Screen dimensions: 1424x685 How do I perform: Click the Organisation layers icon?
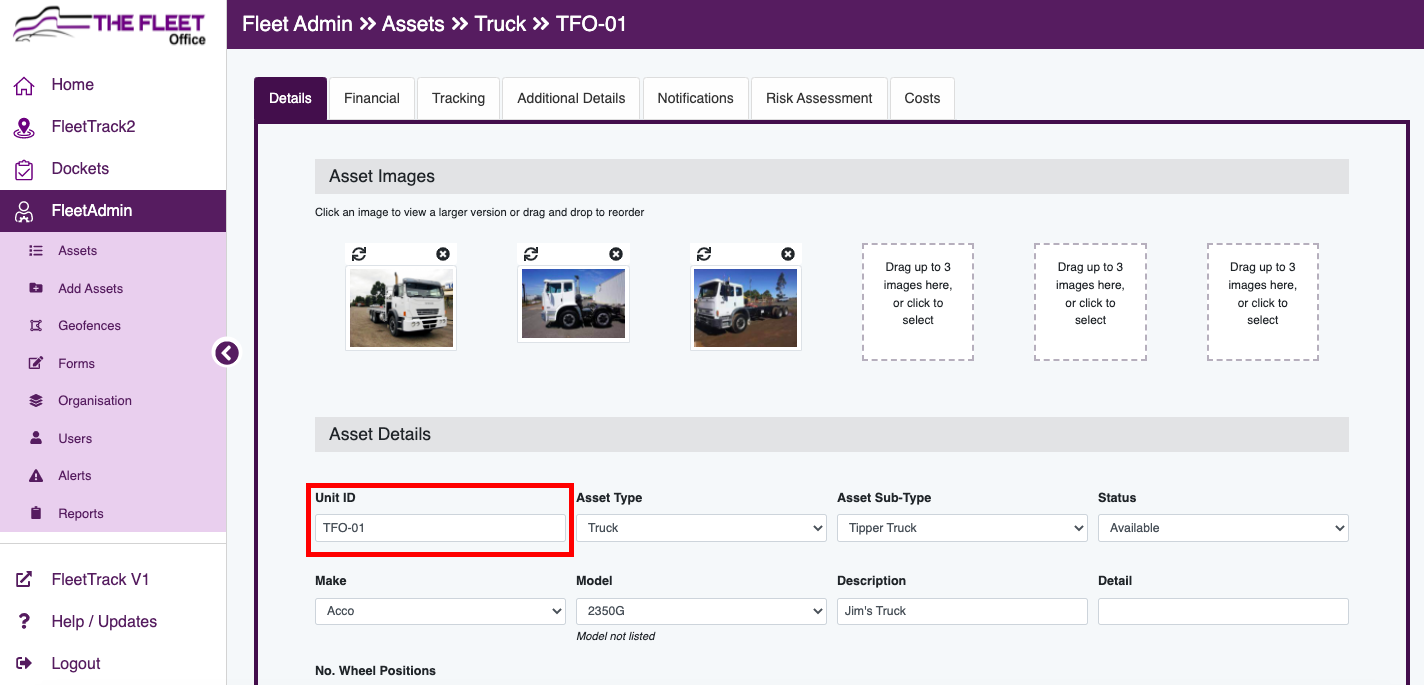coord(36,401)
